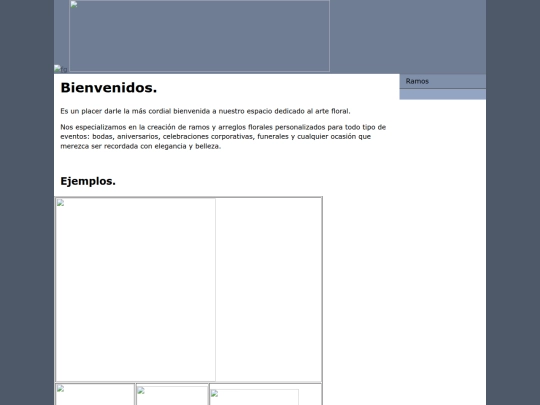The width and height of the screenshot is (540, 405).
Task: Open the bottom-middle example thumbnail
Action: pos(172,396)
